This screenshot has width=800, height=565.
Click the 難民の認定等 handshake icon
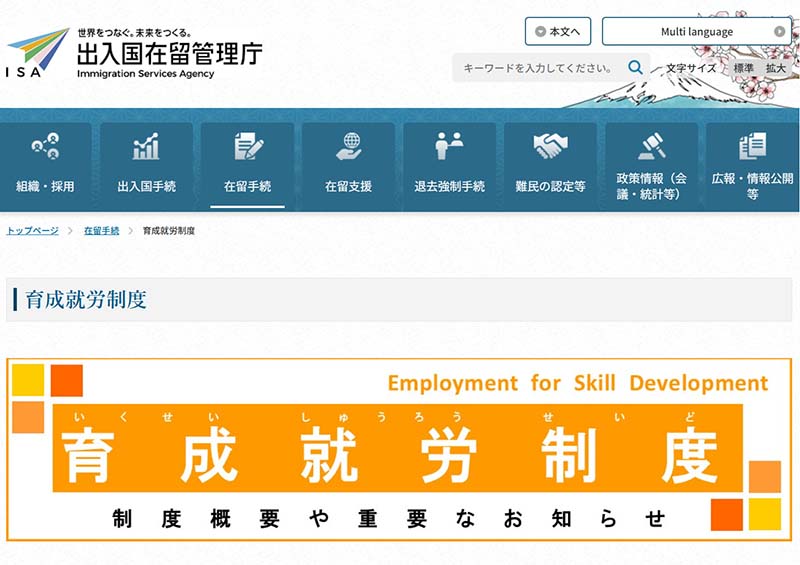point(550,147)
